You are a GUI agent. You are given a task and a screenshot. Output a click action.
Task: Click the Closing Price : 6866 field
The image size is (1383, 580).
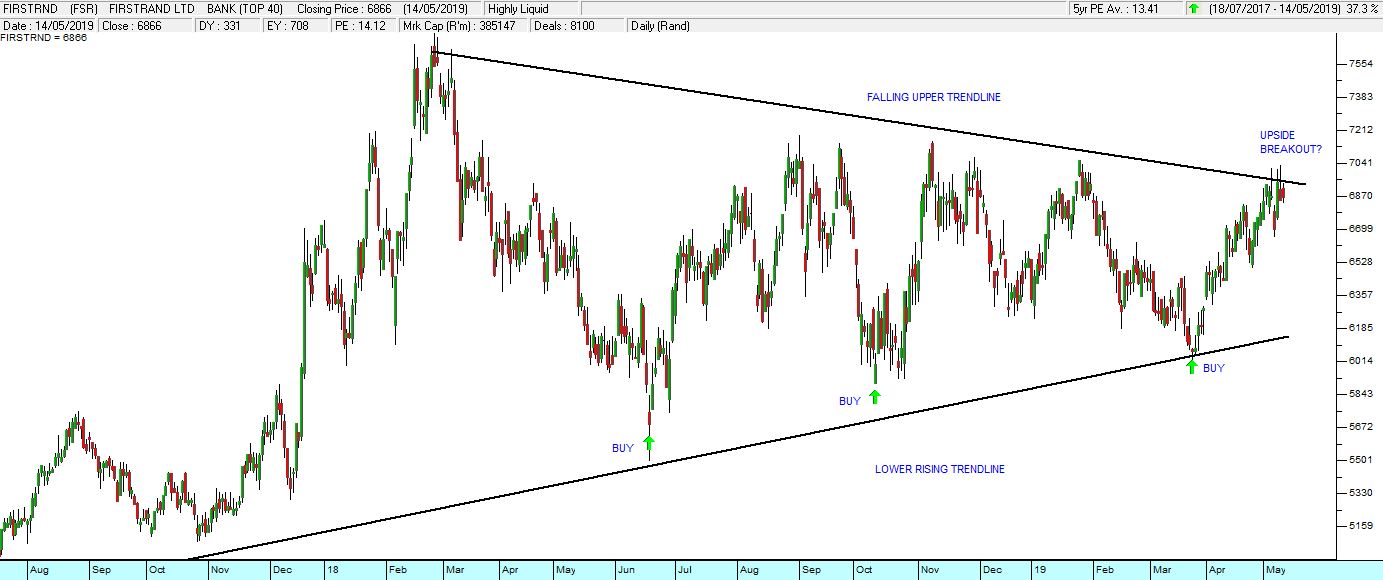pos(343,9)
